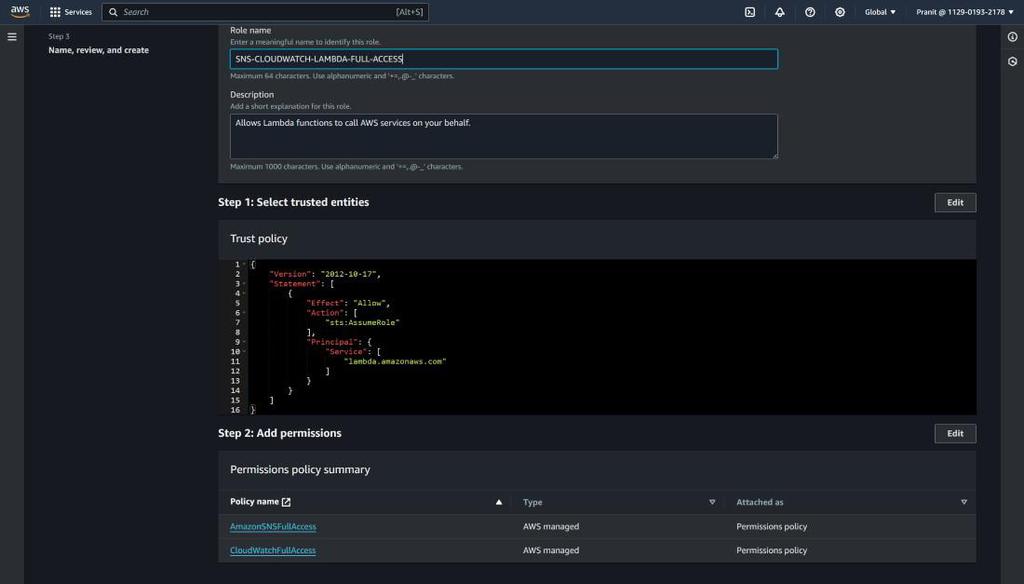1024x584 pixels.
Task: Click Edit for Select trusted entities
Action: (955, 202)
